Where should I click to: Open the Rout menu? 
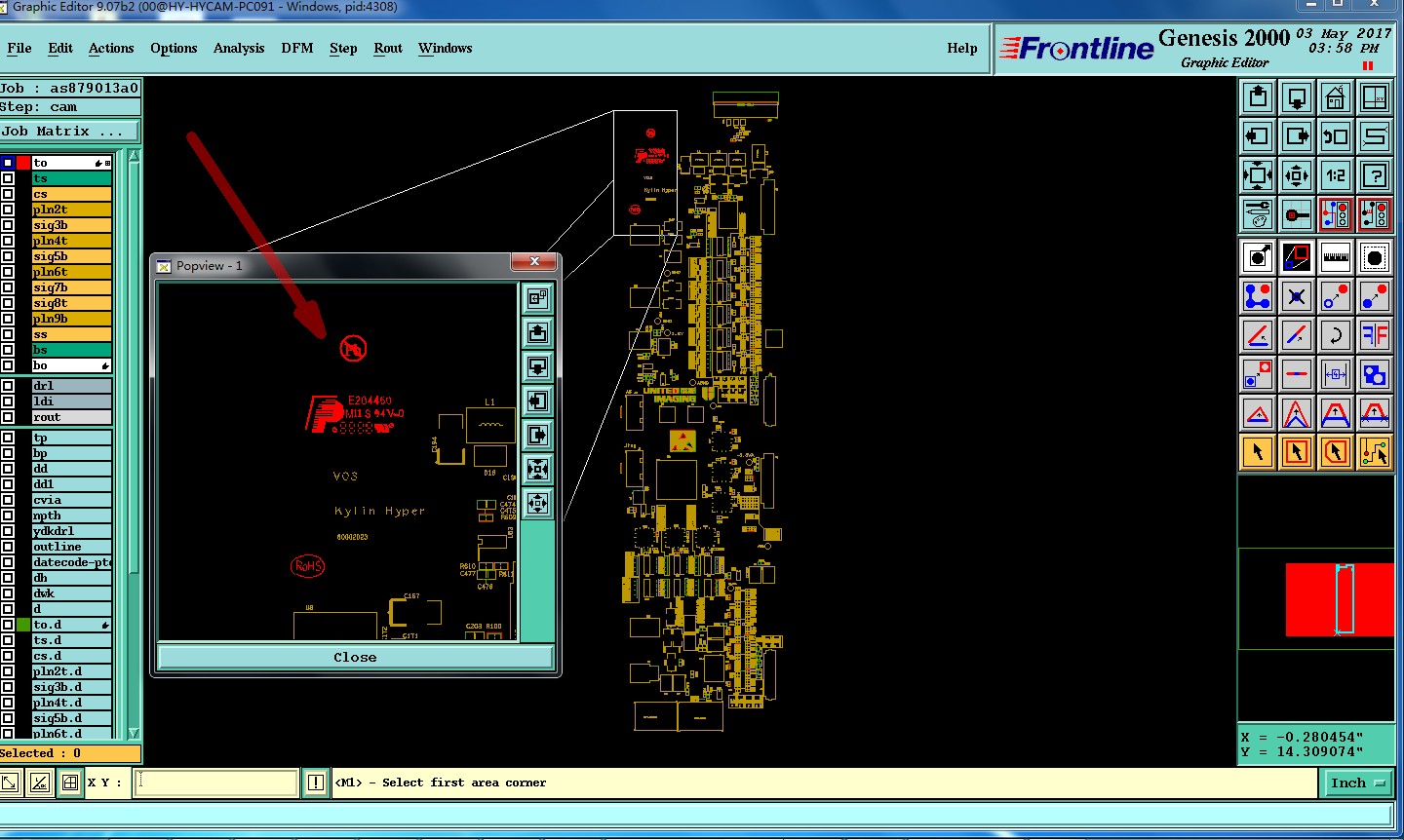pos(388,48)
